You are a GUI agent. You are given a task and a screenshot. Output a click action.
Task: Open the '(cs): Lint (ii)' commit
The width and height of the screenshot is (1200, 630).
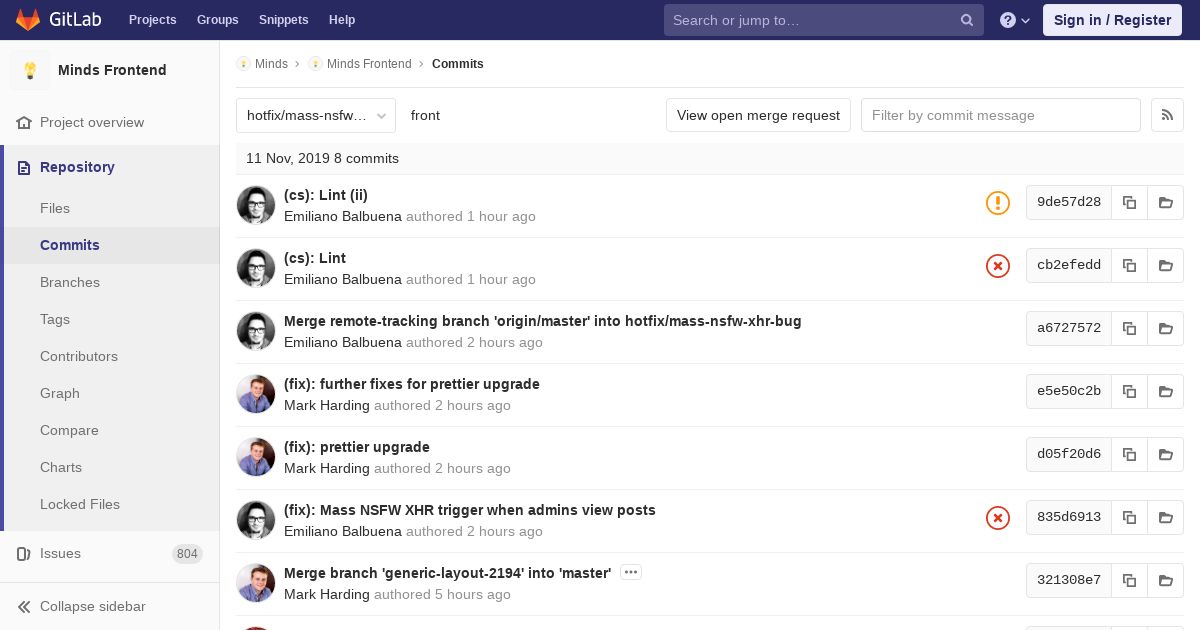326,195
